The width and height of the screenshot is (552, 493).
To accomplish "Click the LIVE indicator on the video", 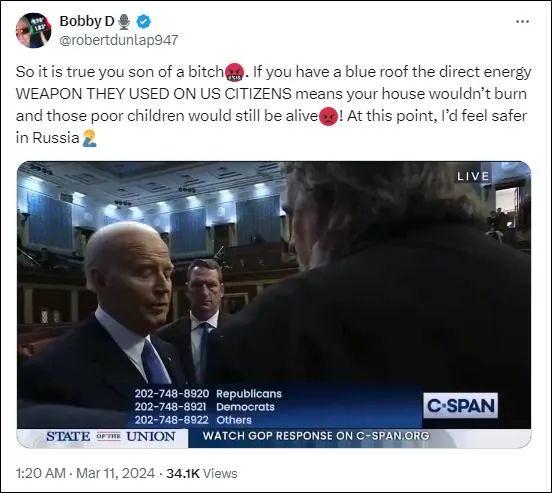I will point(473,176).
